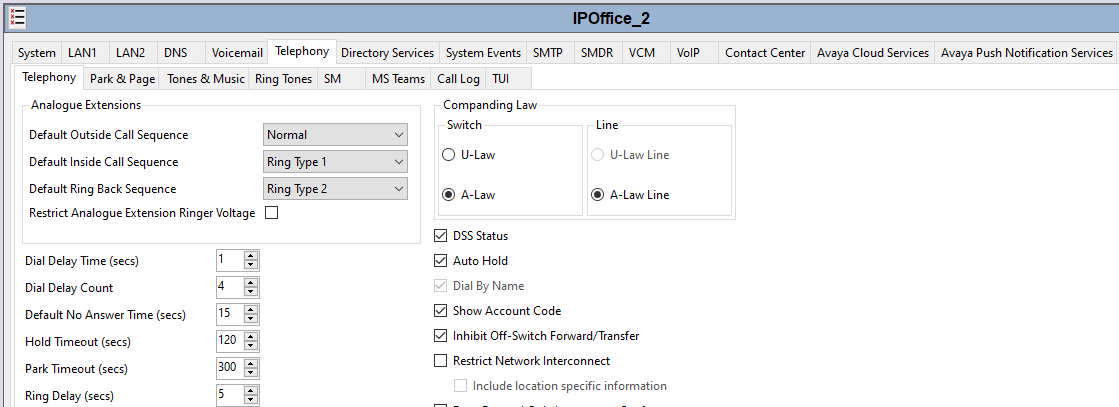Open the Avaya Cloud Services tab
Viewport: 1119px width, 407px height.
tap(873, 53)
